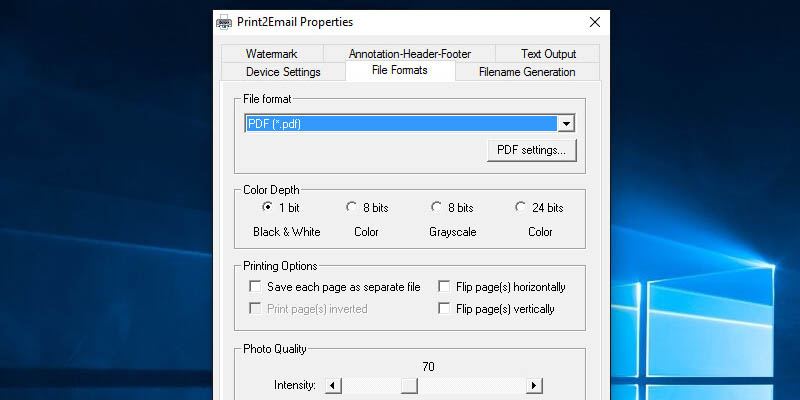The width and height of the screenshot is (800, 400).
Task: Enable Save each page as separate file
Action: pos(255,287)
